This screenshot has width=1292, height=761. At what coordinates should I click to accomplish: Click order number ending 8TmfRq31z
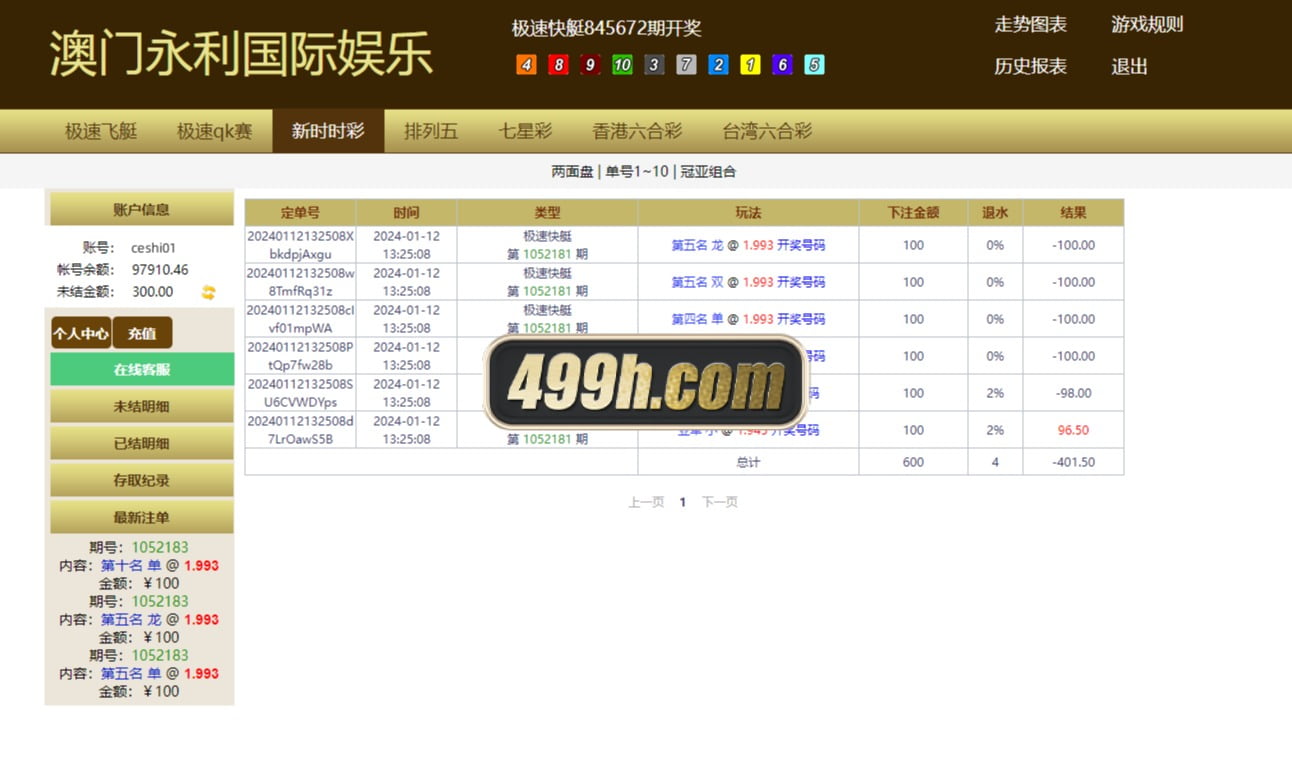[300, 282]
